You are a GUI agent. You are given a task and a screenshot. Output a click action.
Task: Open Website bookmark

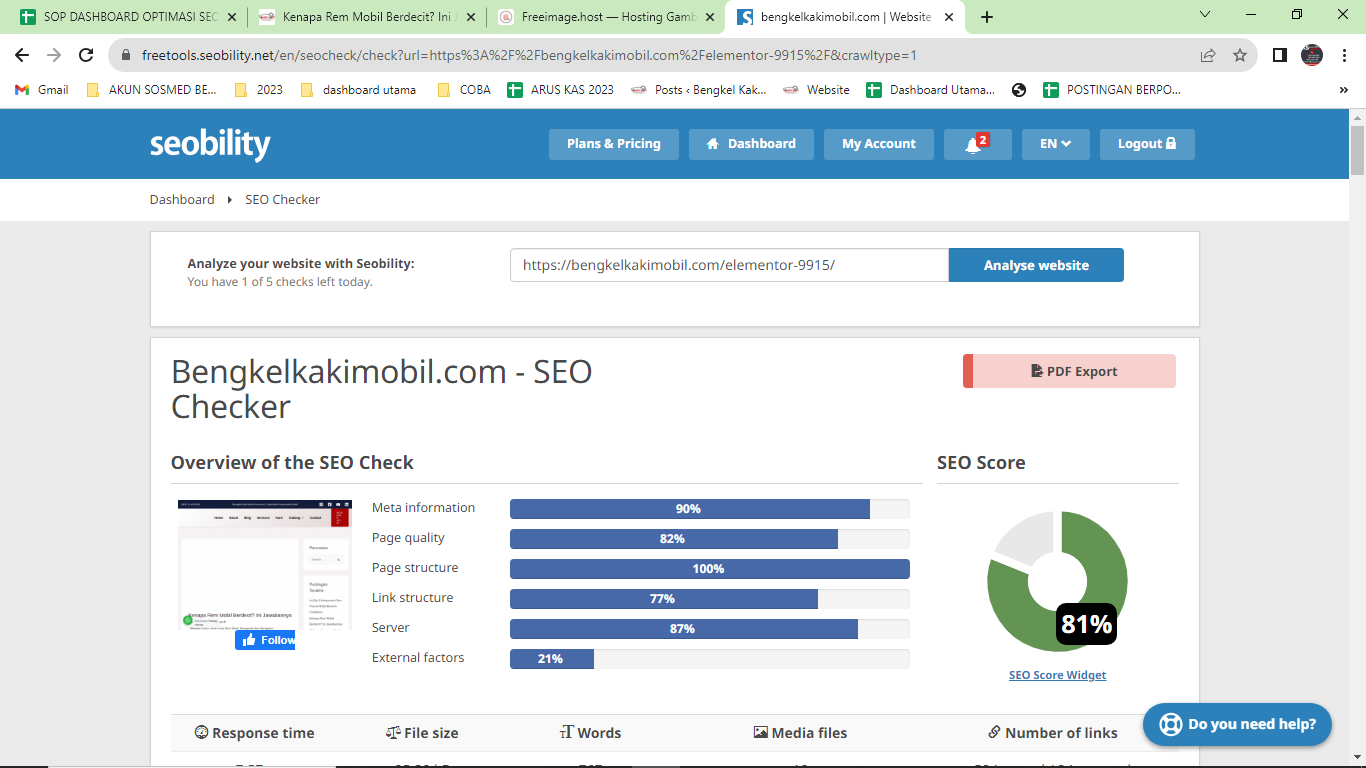(817, 89)
